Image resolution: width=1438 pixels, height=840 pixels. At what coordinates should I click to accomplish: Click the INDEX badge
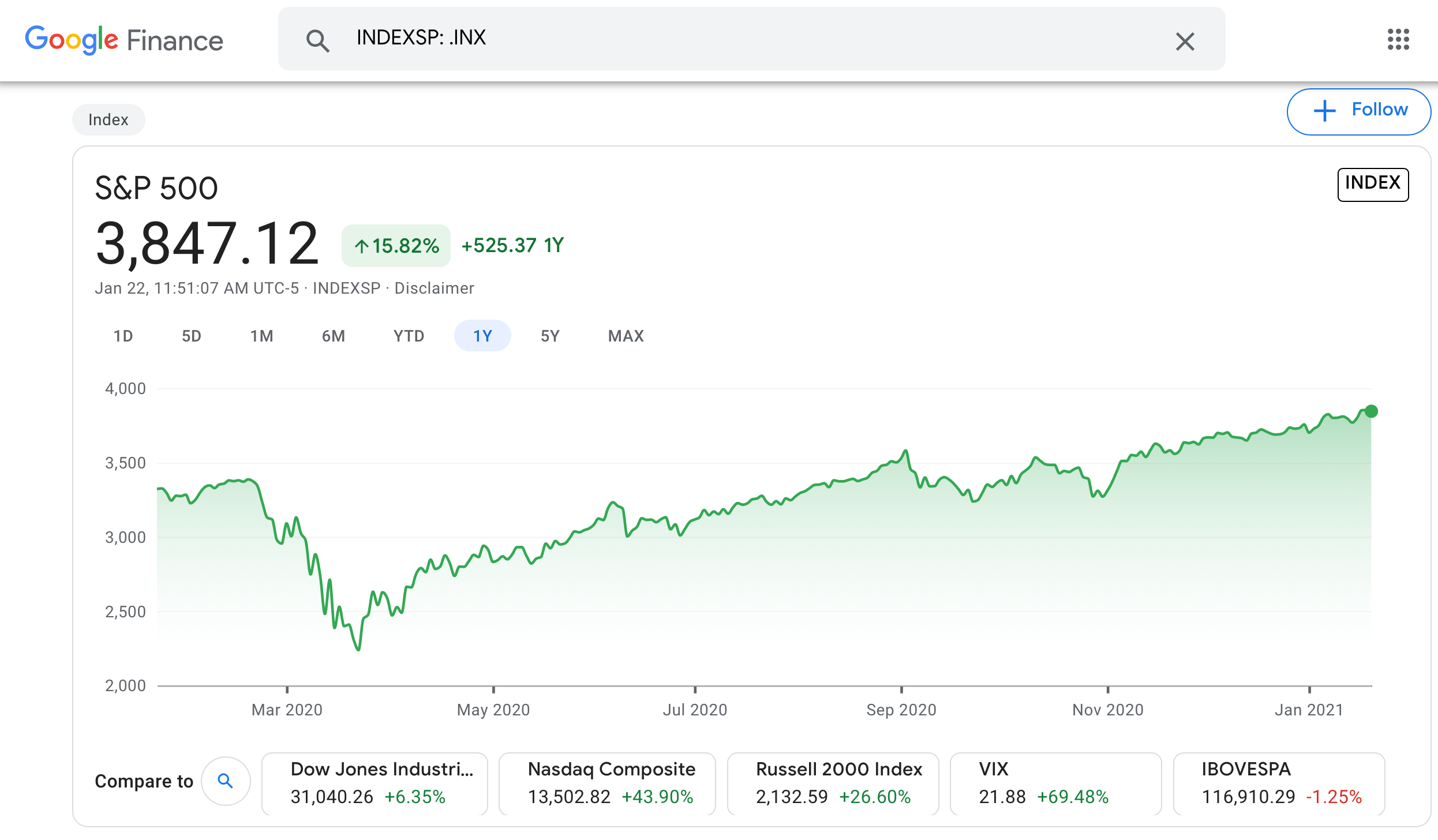tap(1373, 184)
